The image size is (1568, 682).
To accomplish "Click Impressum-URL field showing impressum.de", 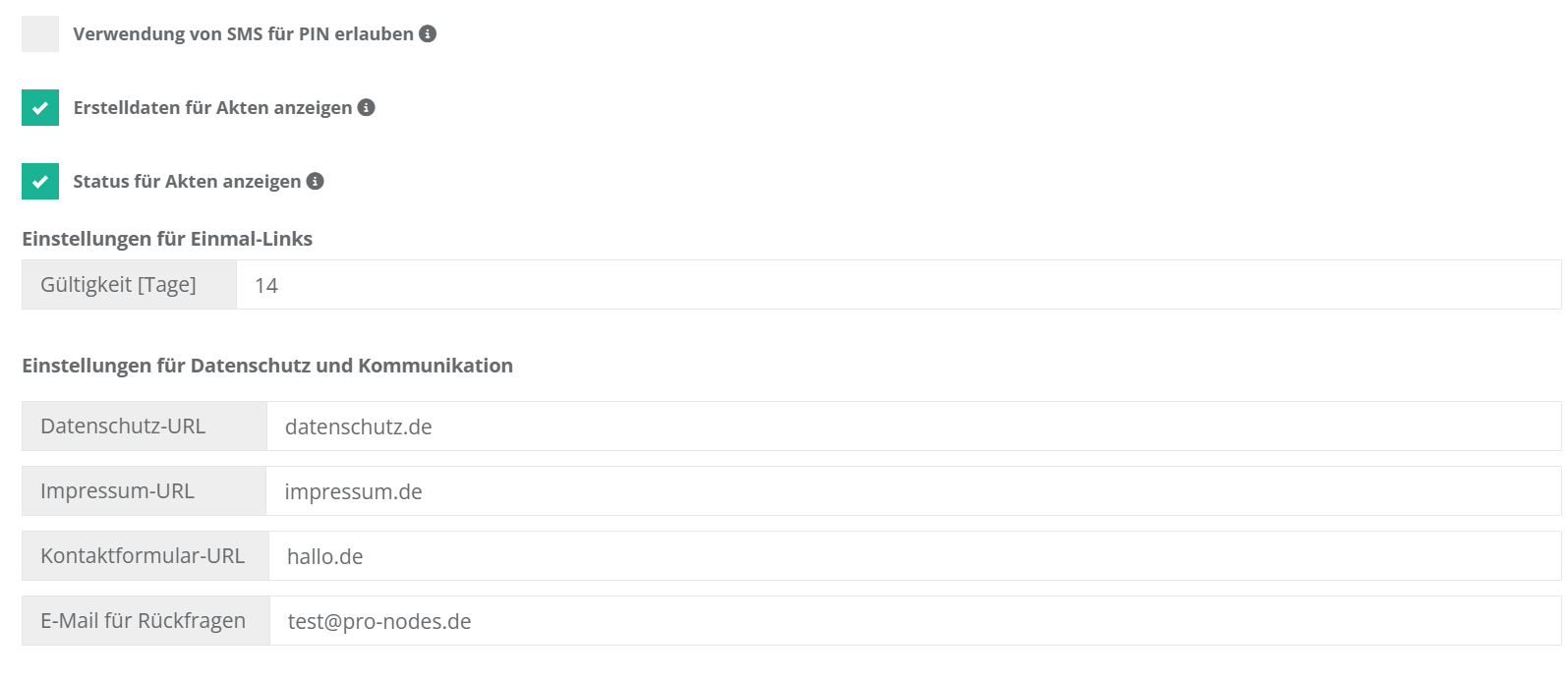I will click(912, 491).
